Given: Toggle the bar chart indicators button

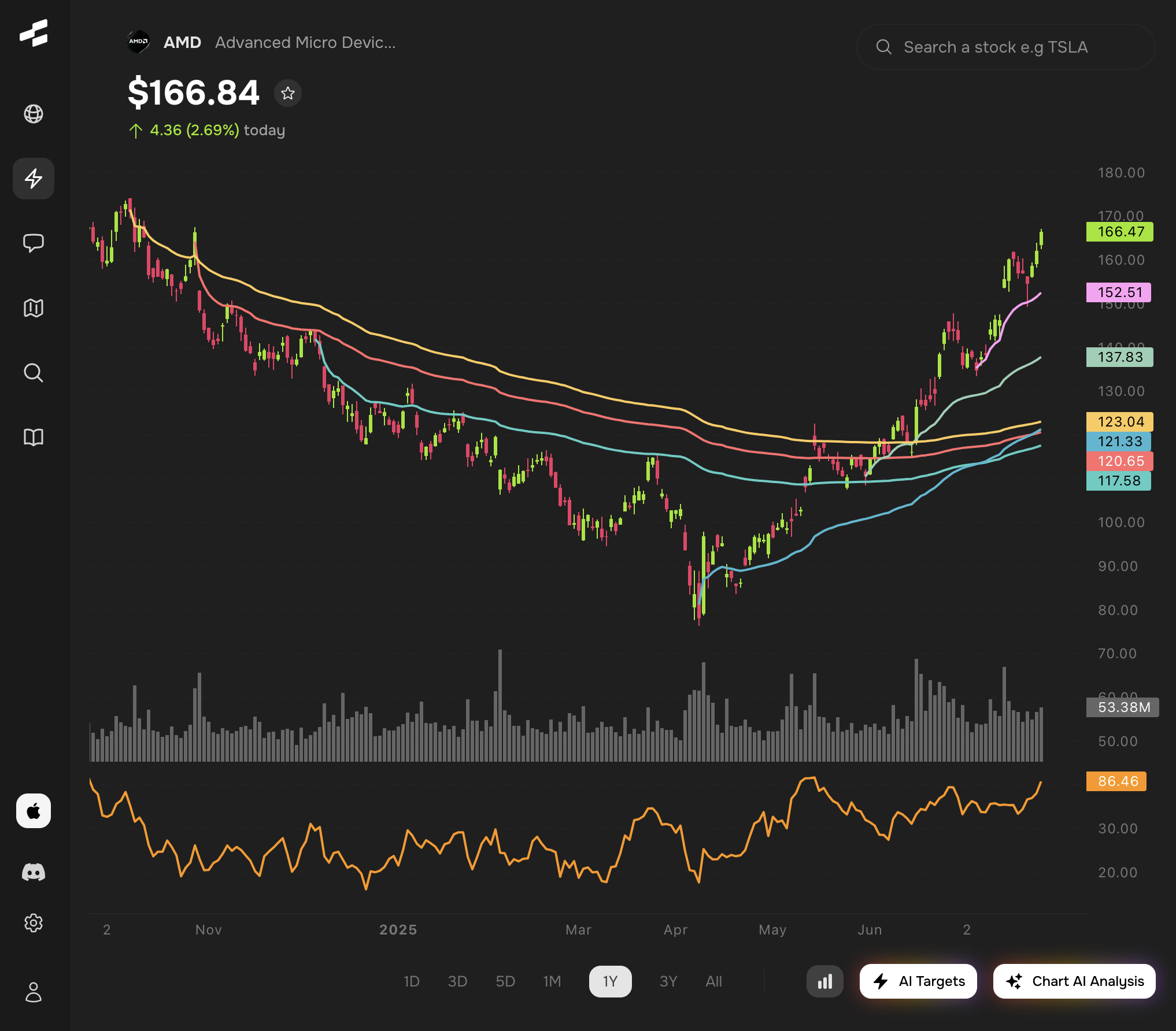Looking at the screenshot, I should coord(824,981).
